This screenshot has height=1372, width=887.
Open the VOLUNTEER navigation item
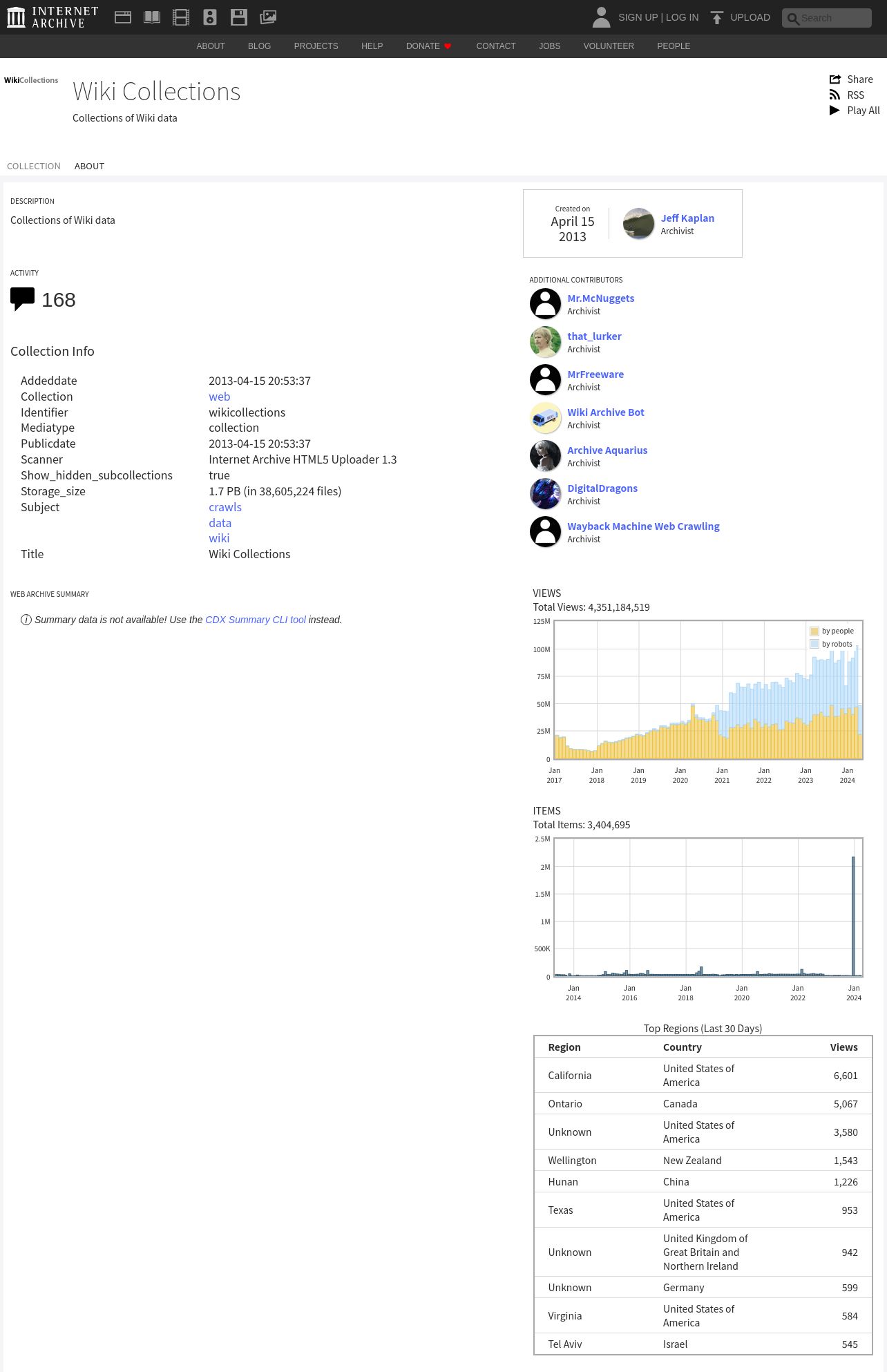point(609,46)
